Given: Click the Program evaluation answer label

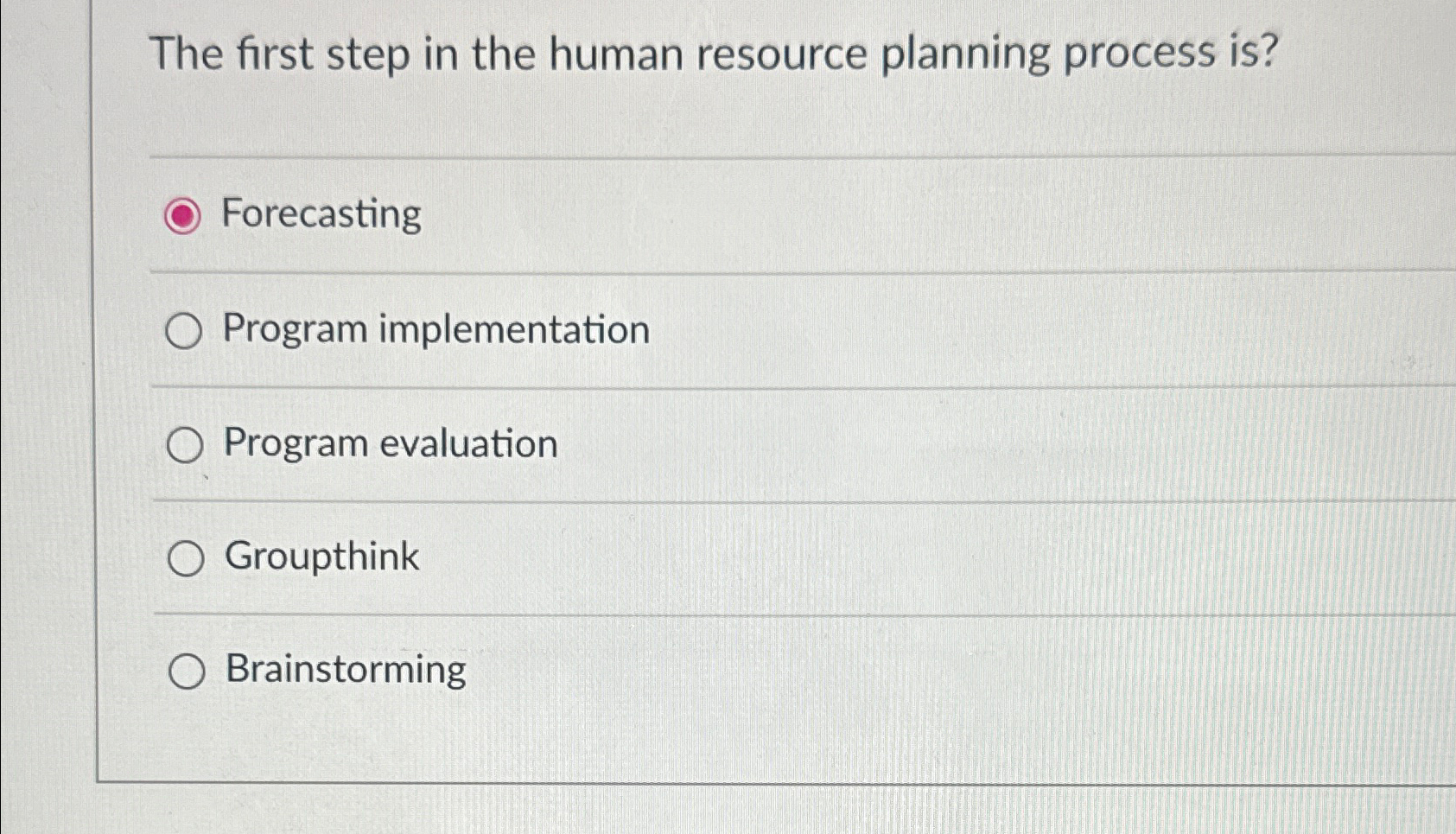Looking at the screenshot, I should [389, 444].
